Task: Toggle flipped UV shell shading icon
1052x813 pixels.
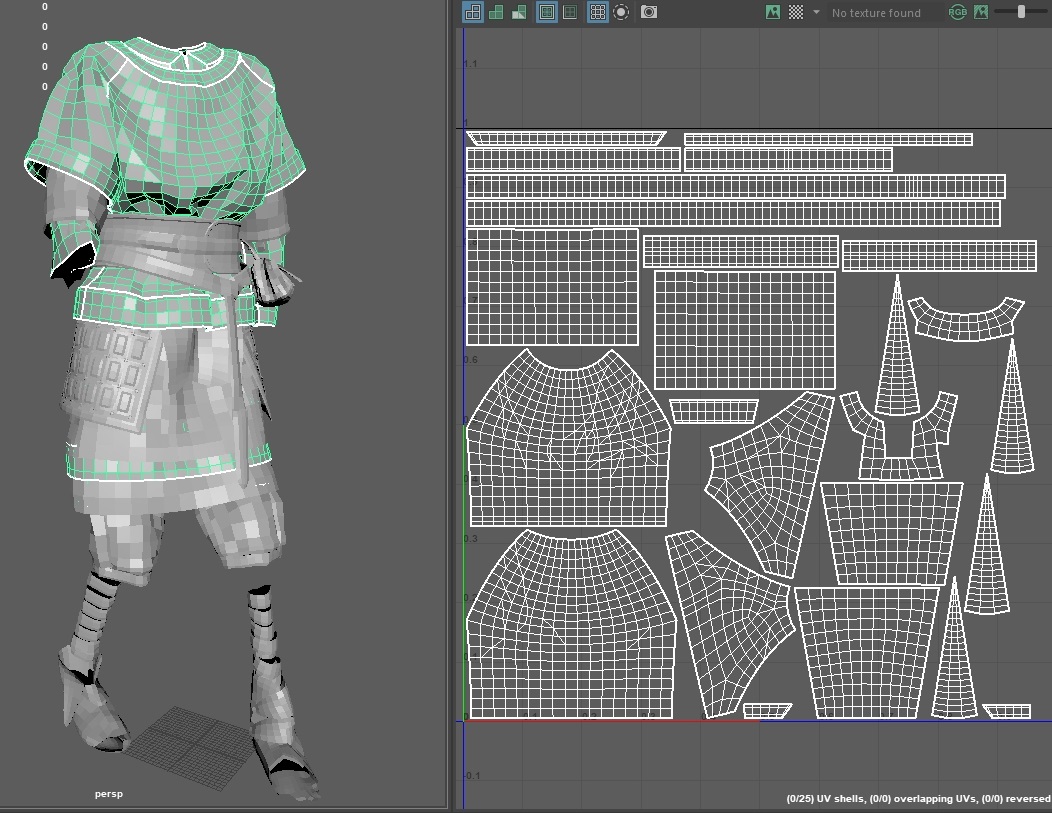Action: coord(517,12)
